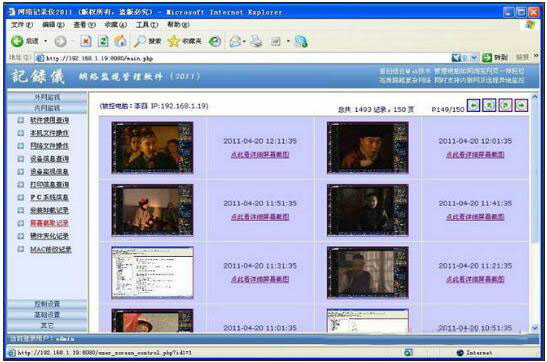The height and width of the screenshot is (362, 547).
Task: Open the 工具 menu
Action: (147, 25)
